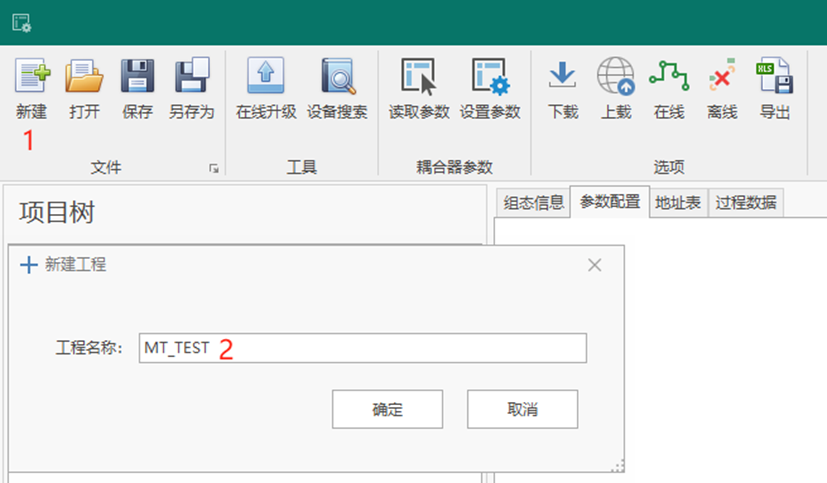Start online upgrade (在线升级)
This screenshot has width=827, height=483.
pyautogui.click(x=266, y=76)
